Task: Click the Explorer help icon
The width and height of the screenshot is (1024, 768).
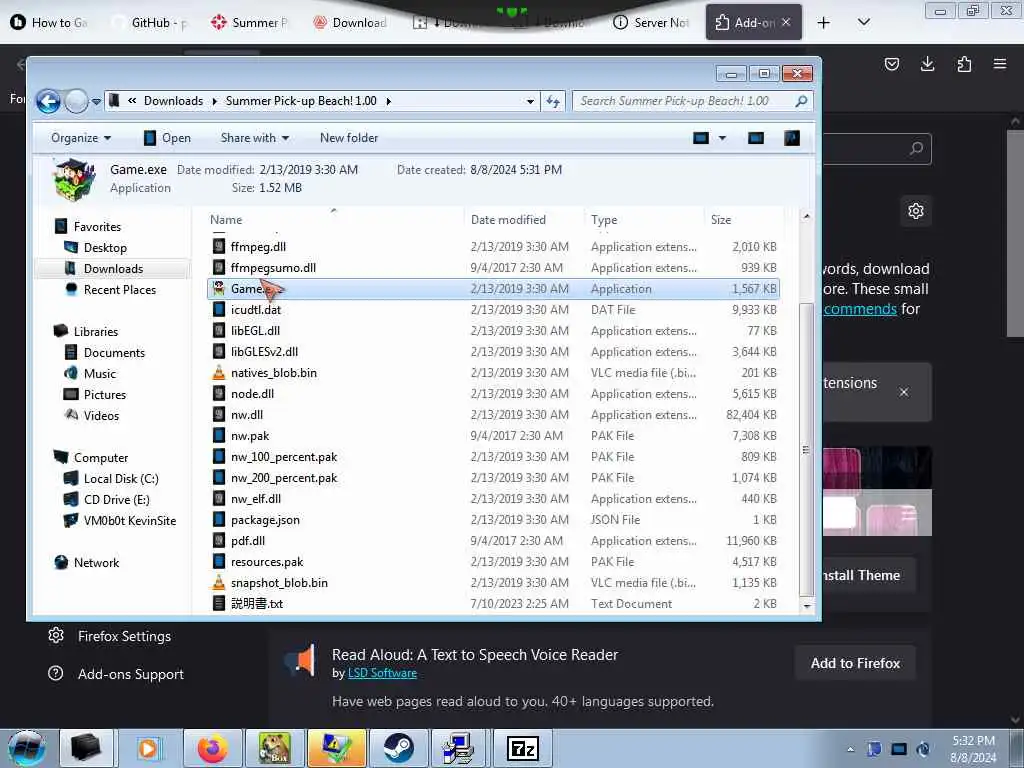Action: [x=792, y=138]
